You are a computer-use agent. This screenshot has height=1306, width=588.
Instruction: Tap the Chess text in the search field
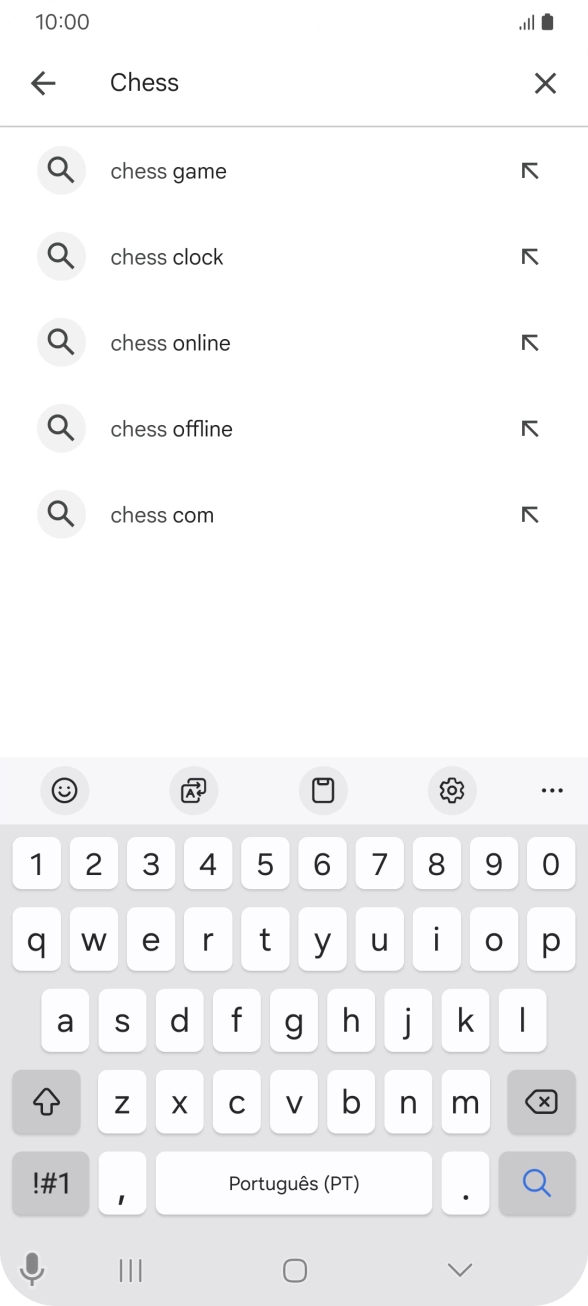tap(144, 83)
